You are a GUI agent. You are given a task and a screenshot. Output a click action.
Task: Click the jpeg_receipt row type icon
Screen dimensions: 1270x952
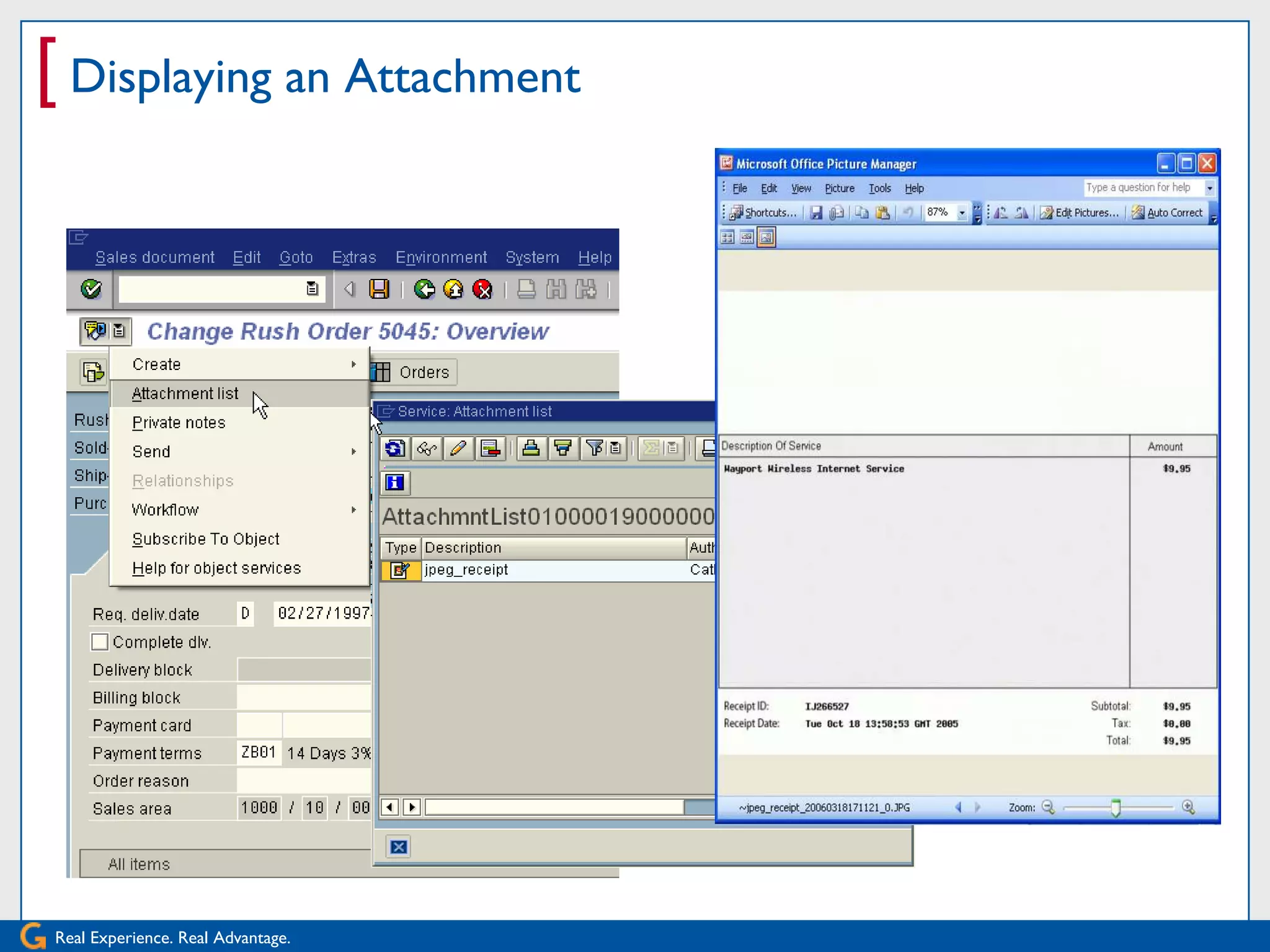point(400,570)
